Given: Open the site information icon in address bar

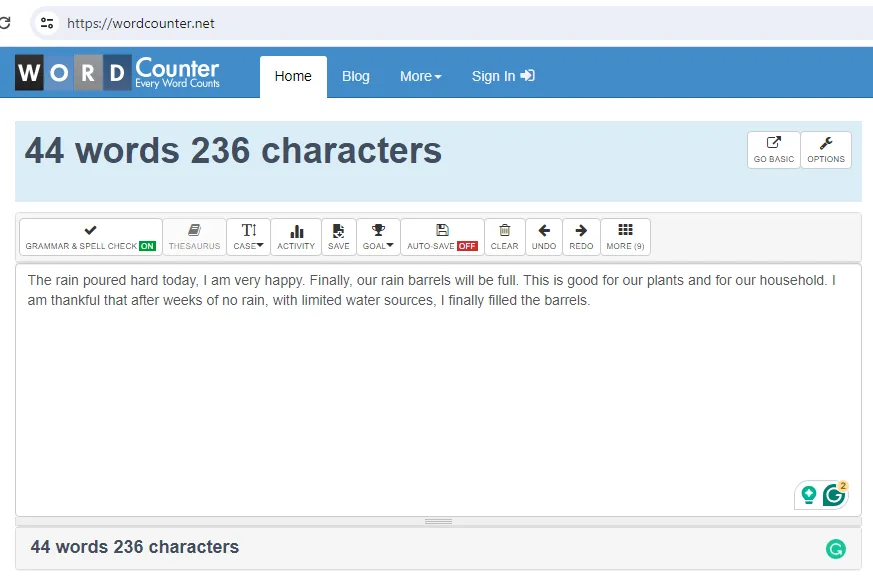Looking at the screenshot, I should (x=47, y=23).
